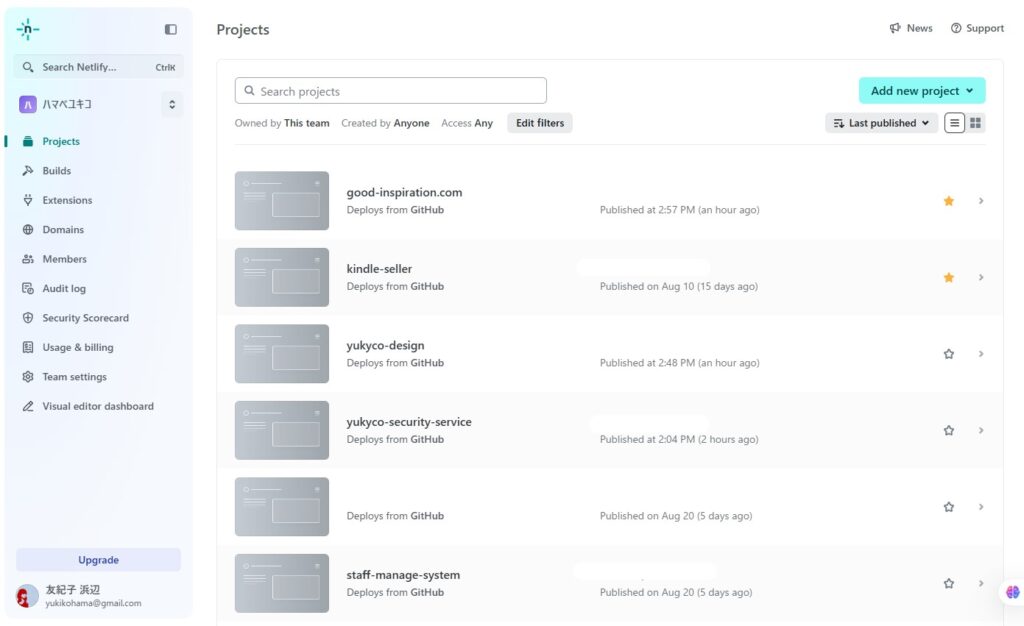Click the Upgrade button
1024x626 pixels.
tap(99, 560)
